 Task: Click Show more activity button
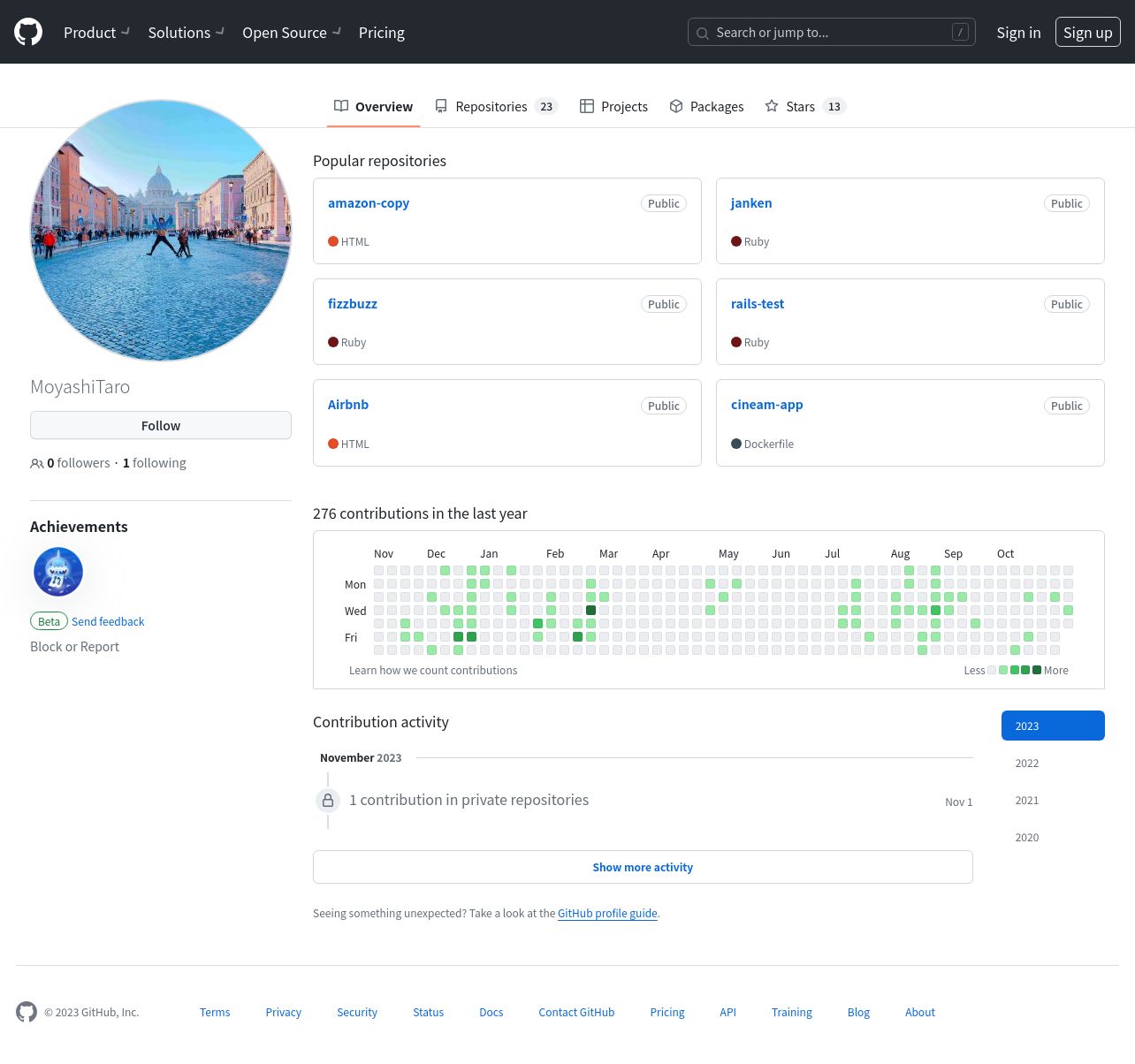coord(643,867)
